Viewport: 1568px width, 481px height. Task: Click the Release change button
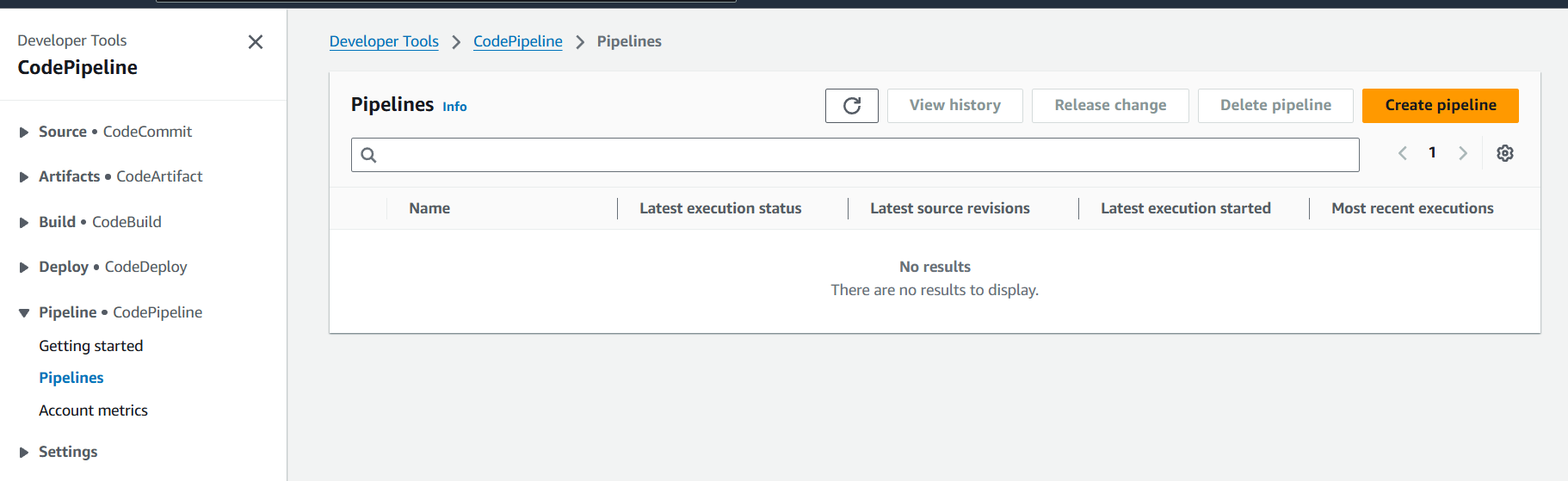[x=1110, y=106]
